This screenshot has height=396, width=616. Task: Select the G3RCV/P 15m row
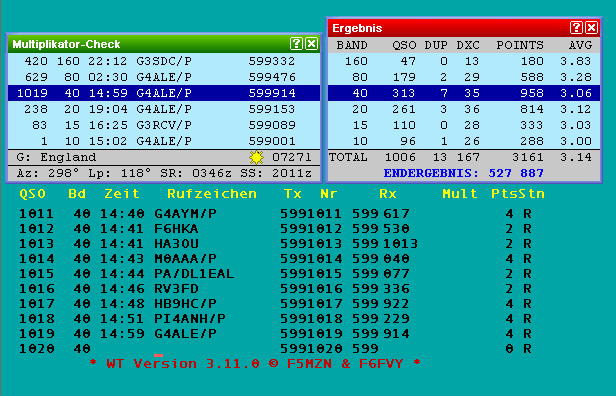(164, 125)
